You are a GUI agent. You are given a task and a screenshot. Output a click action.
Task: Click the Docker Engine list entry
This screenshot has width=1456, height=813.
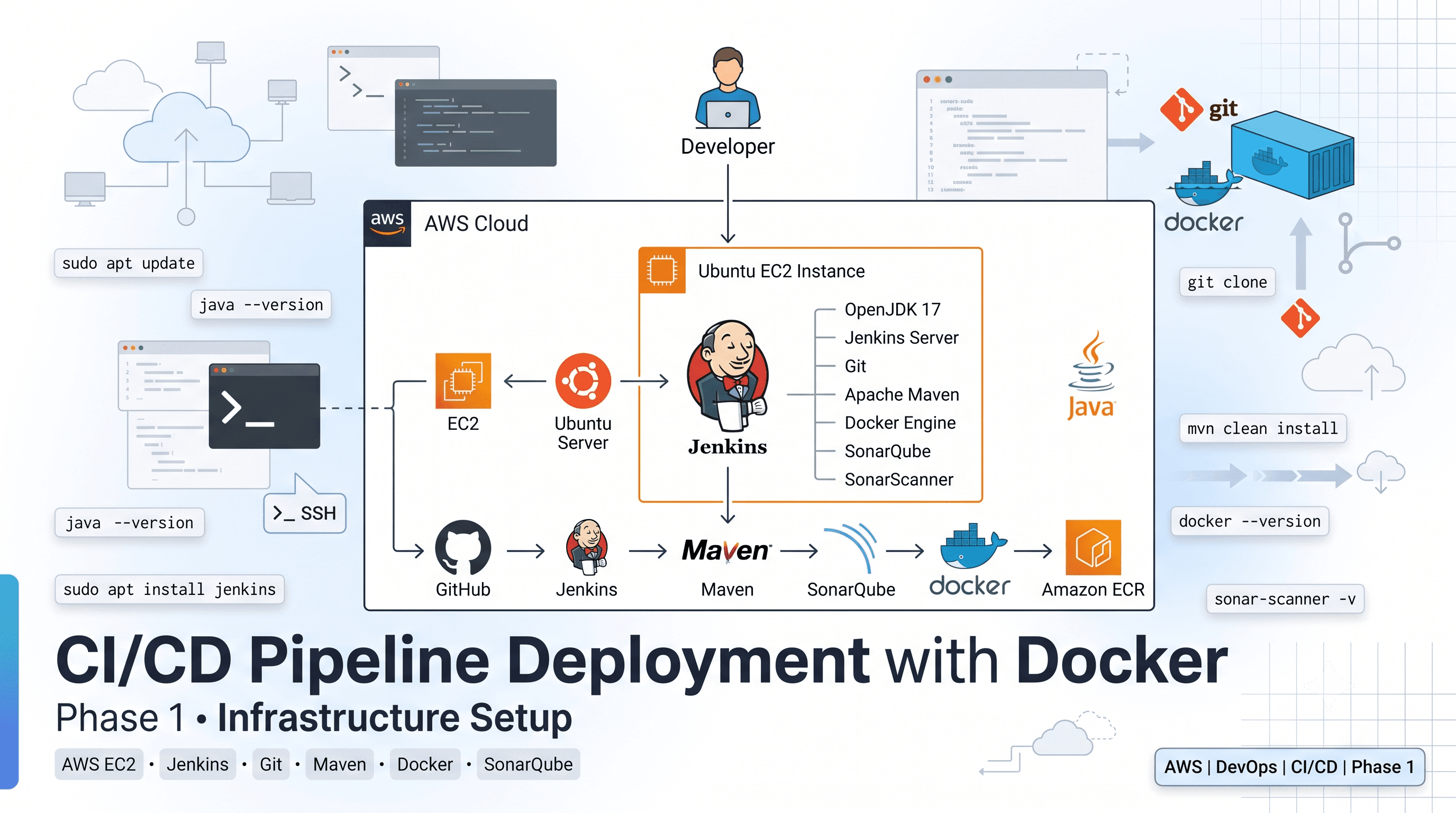pyautogui.click(x=900, y=422)
